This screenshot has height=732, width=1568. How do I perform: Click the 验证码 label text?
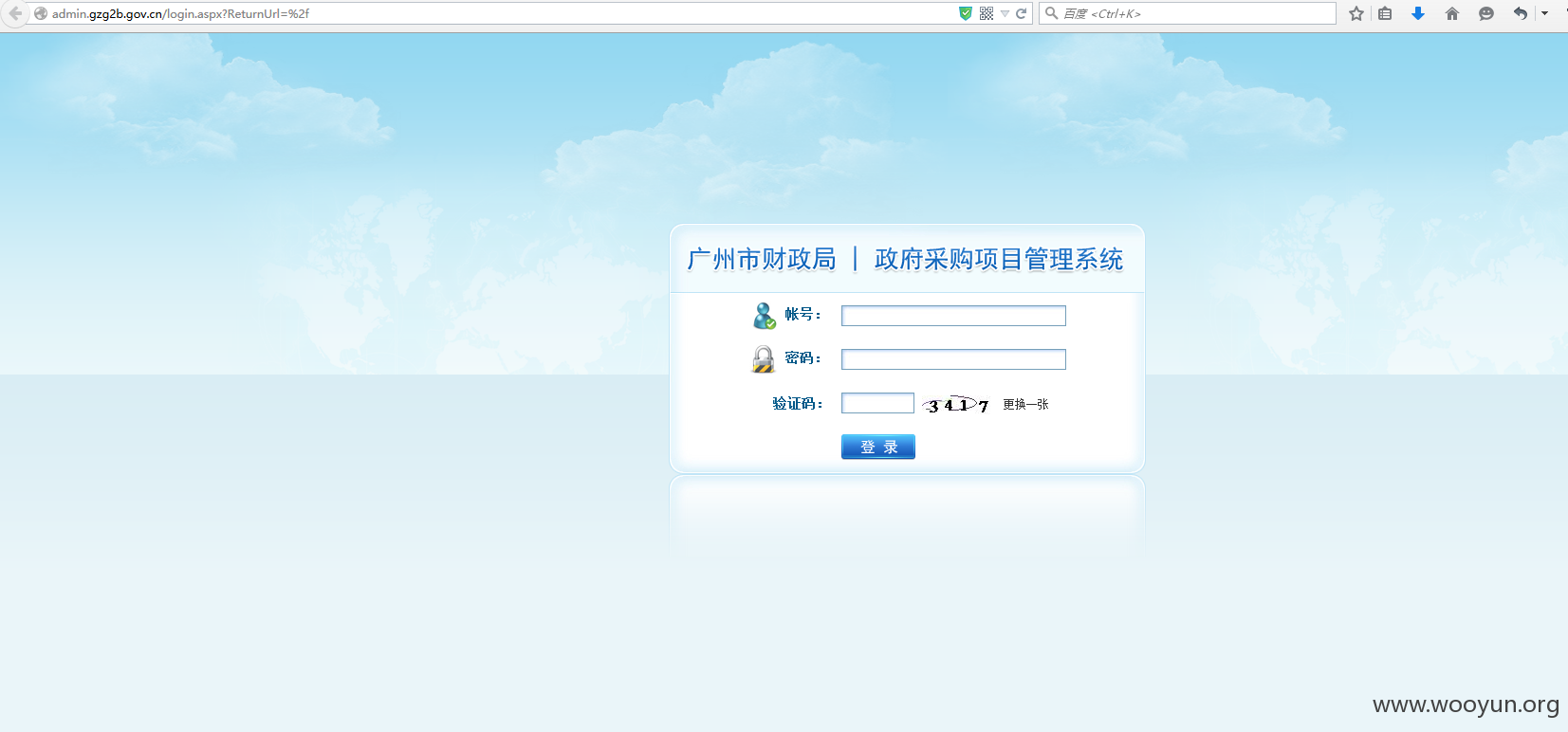coord(797,404)
